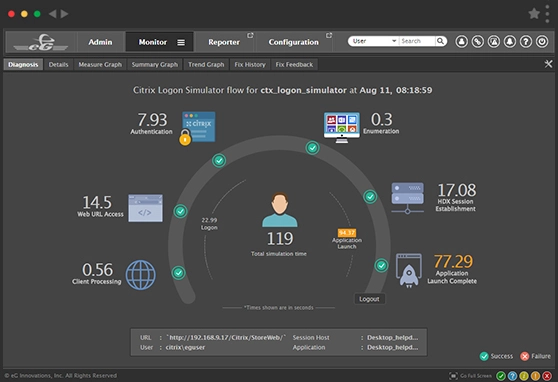
Task: Click the Session Host Desktop_helpd value
Action: point(393,337)
